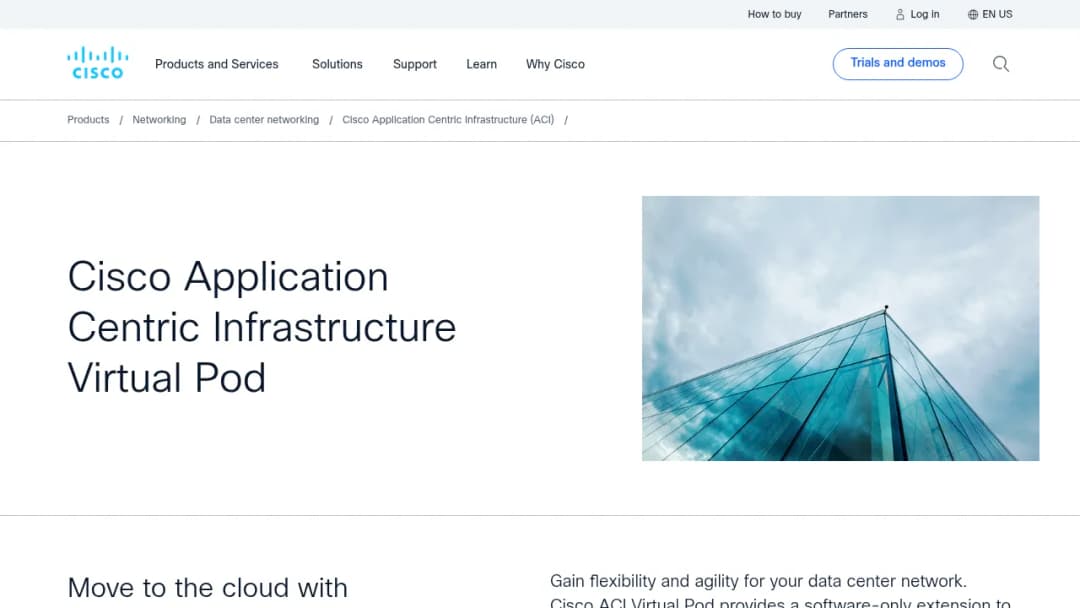Click the Log in link
1080x608 pixels.
[x=924, y=14]
